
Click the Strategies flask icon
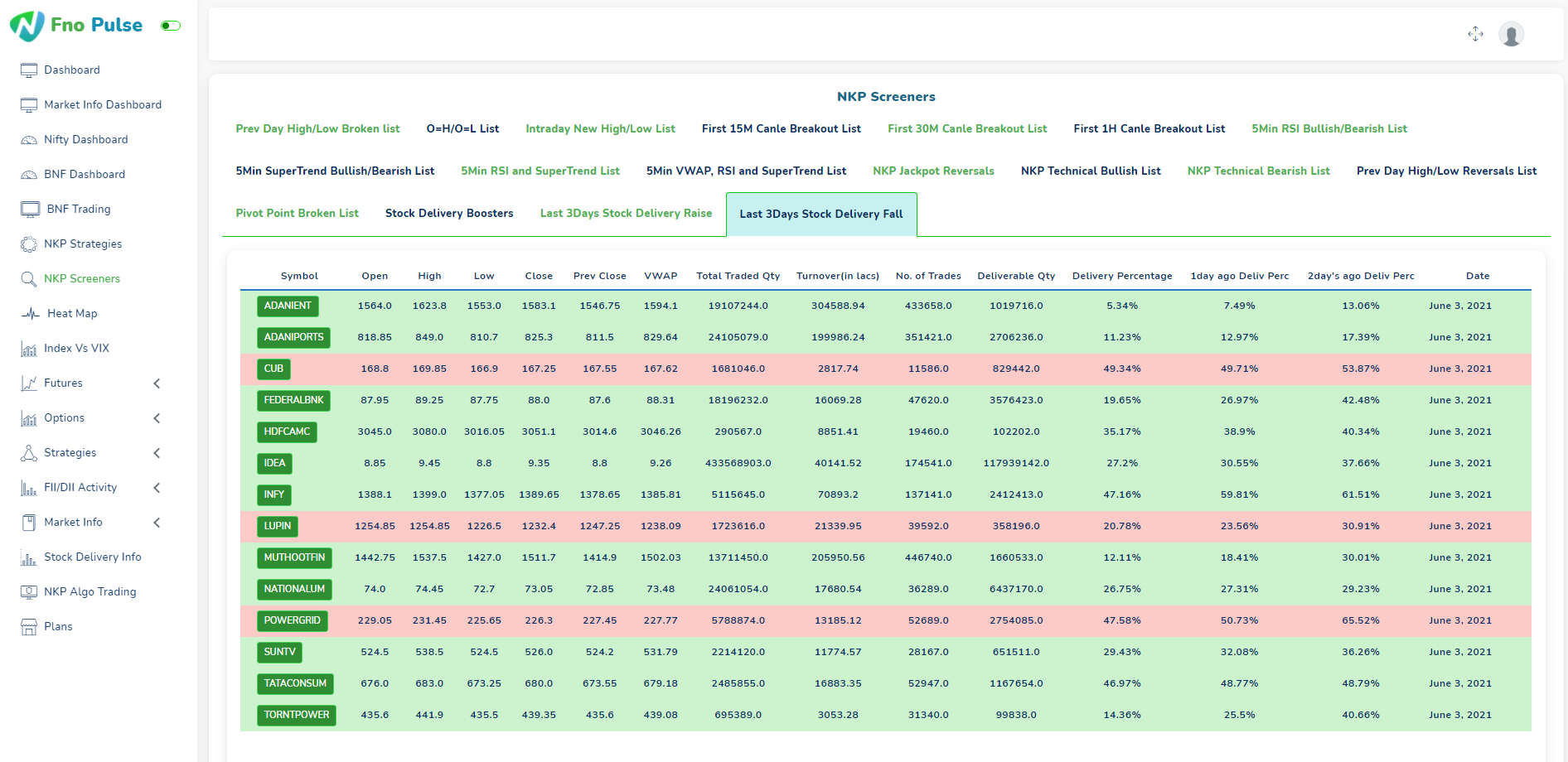coord(29,453)
